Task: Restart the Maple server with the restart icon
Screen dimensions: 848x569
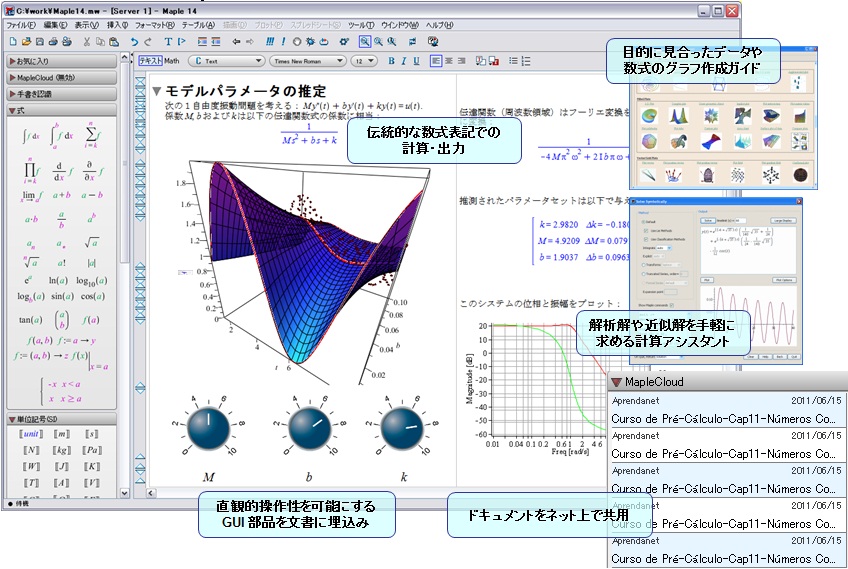Action: 324,42
